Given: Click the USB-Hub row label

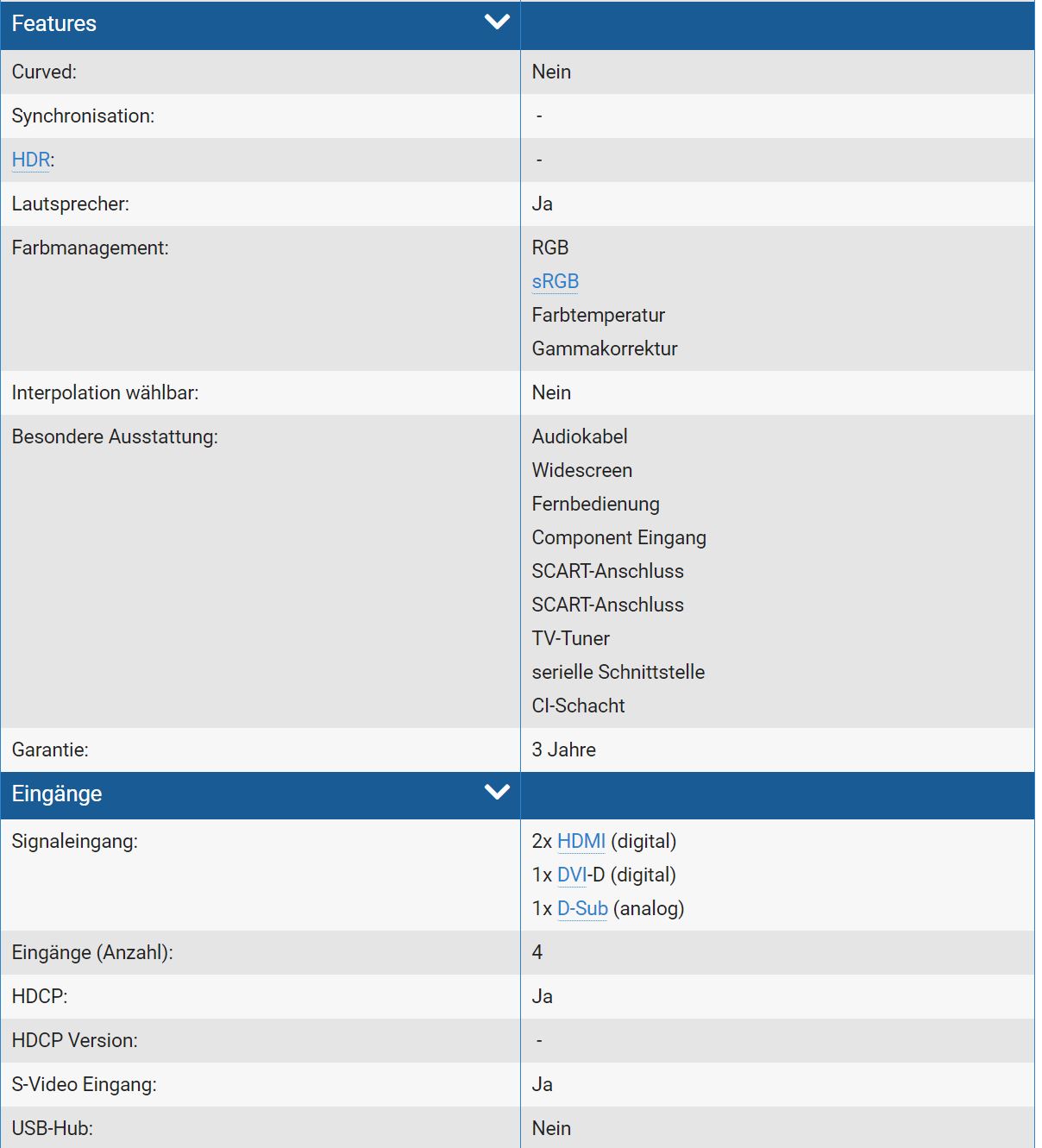Looking at the screenshot, I should pos(52,1129).
